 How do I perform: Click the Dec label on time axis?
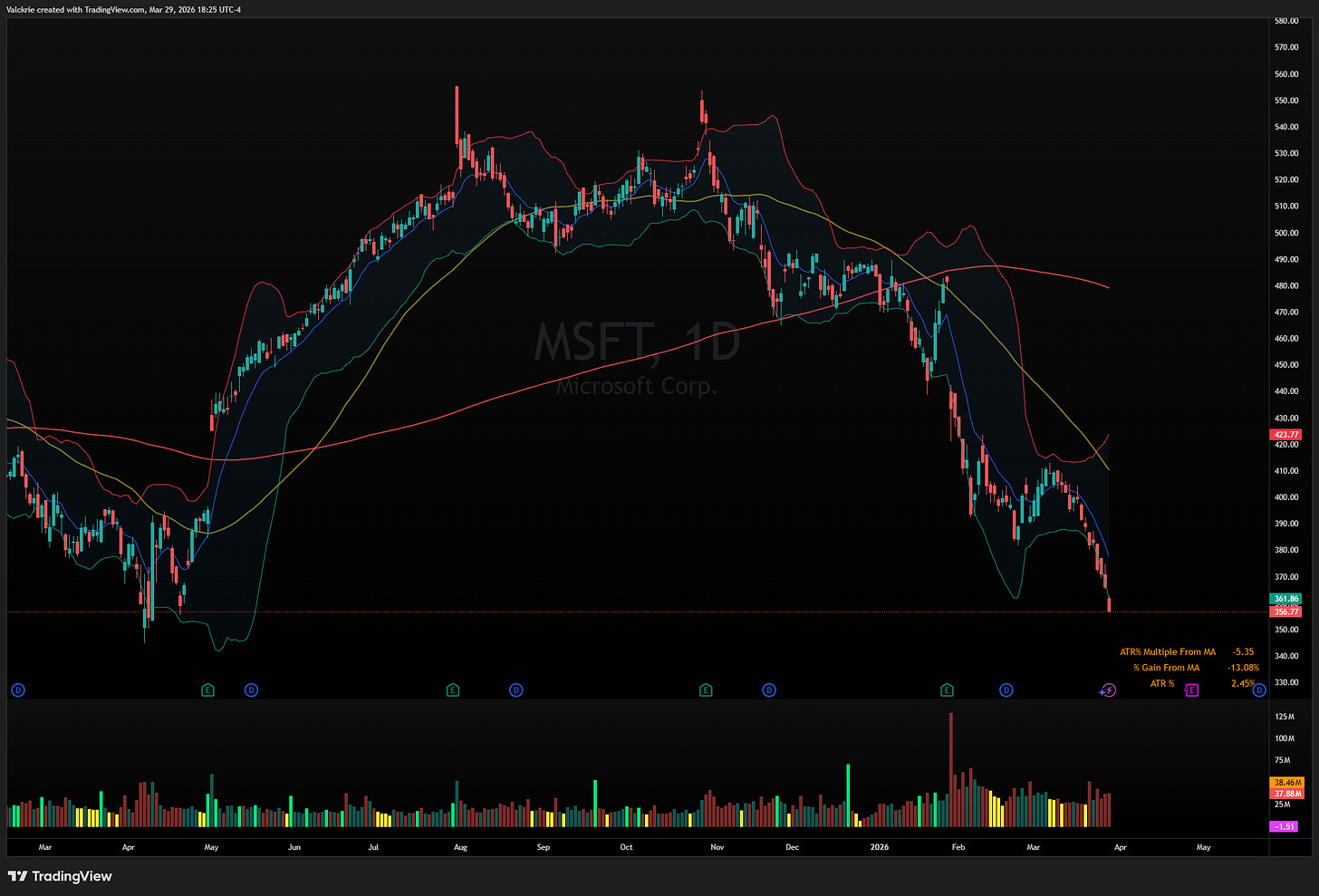[792, 847]
